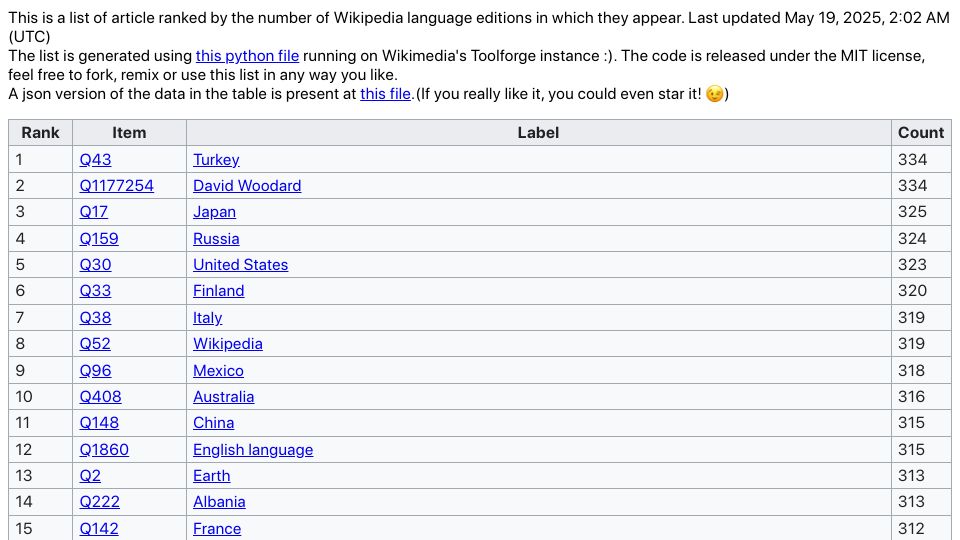Open the Q148 item link
This screenshot has height=540, width=960.
pos(99,422)
